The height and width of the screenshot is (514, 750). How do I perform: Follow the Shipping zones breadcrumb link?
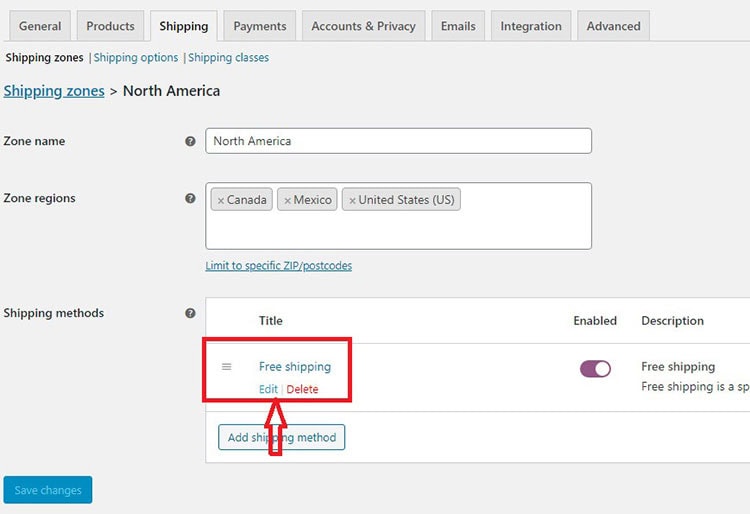(x=54, y=91)
